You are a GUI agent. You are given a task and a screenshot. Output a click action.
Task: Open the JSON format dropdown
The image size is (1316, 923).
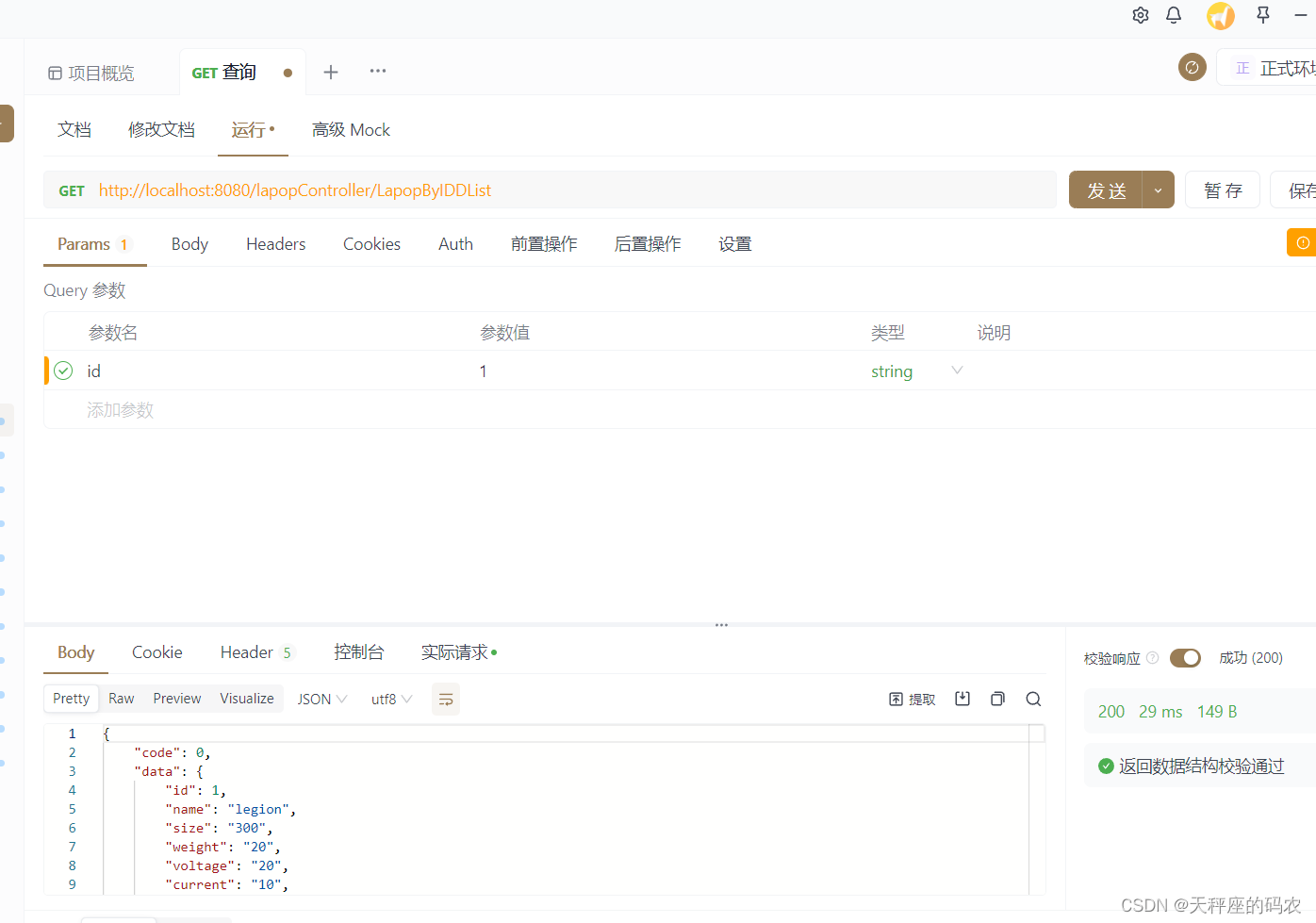click(322, 699)
